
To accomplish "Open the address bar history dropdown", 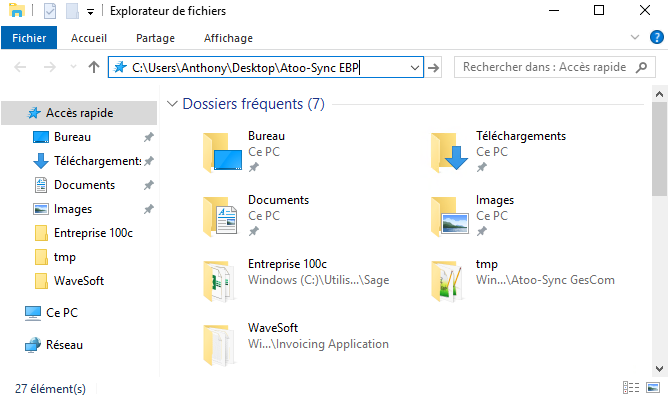I will (x=414, y=67).
